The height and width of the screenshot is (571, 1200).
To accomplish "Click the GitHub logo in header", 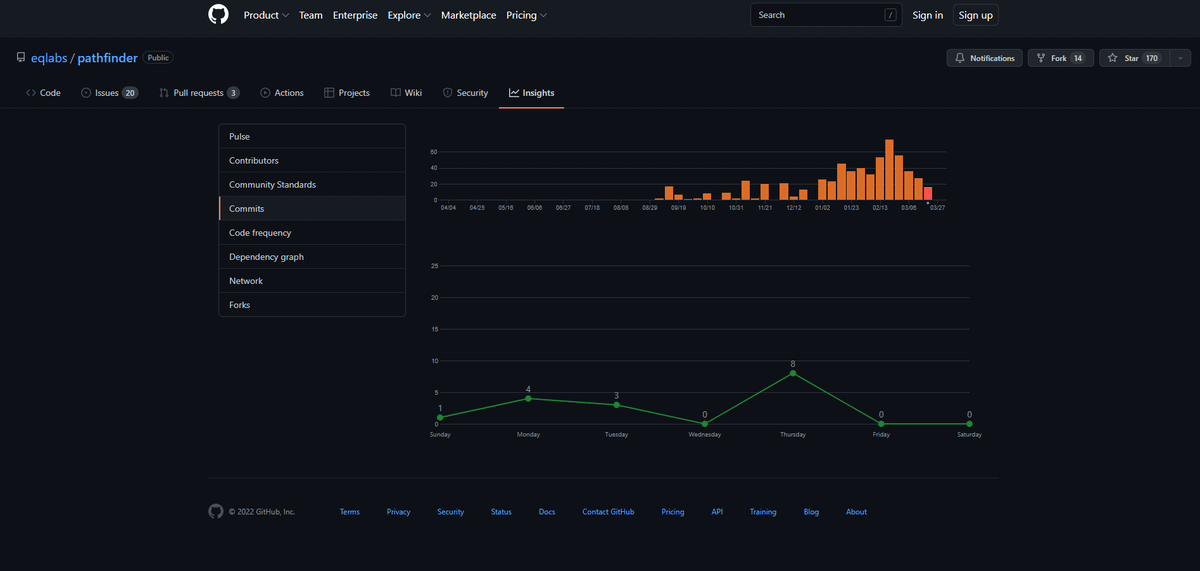I will [218, 15].
